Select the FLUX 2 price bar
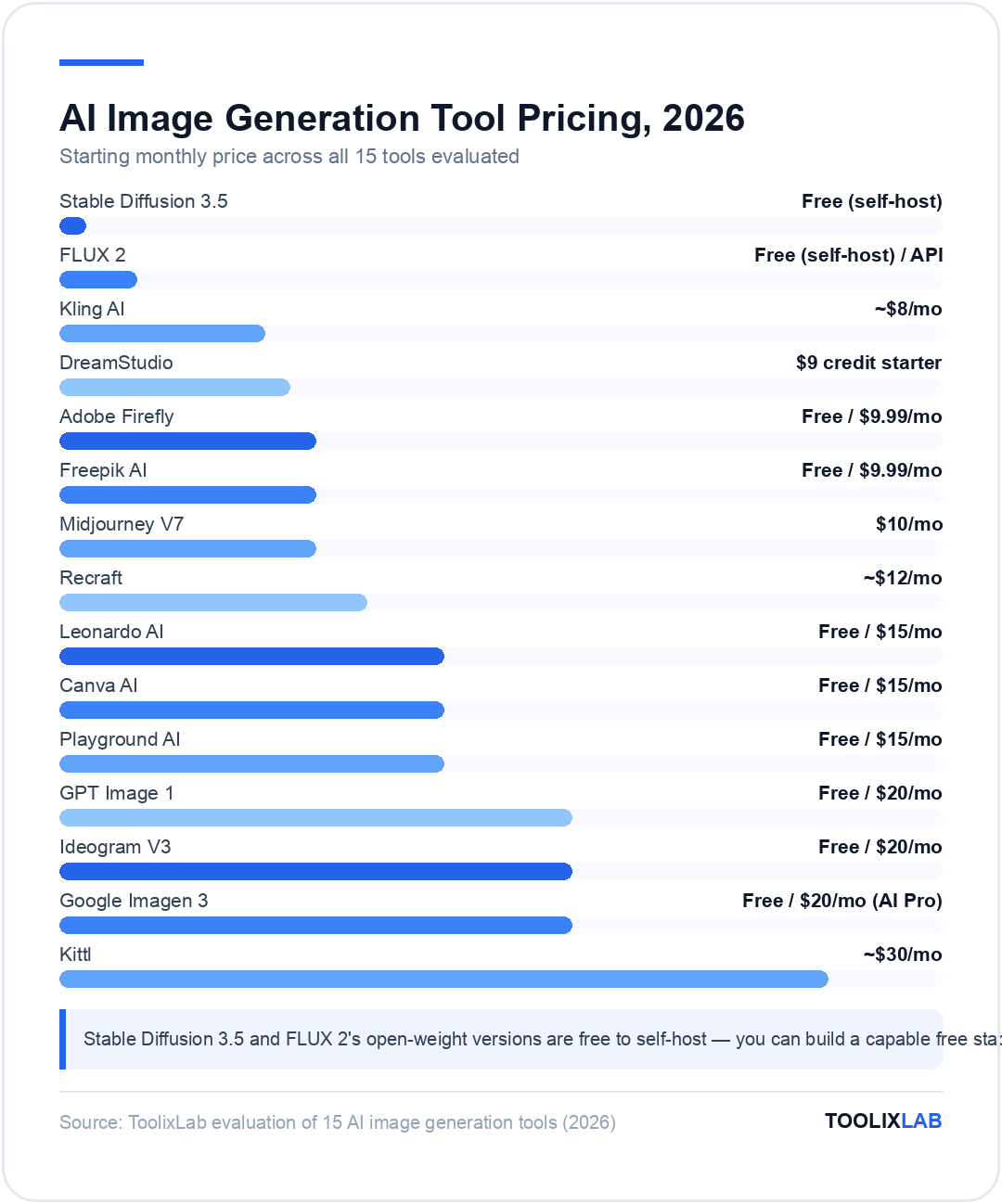Screen dimensions: 1002x1204 pyautogui.click(x=98, y=279)
